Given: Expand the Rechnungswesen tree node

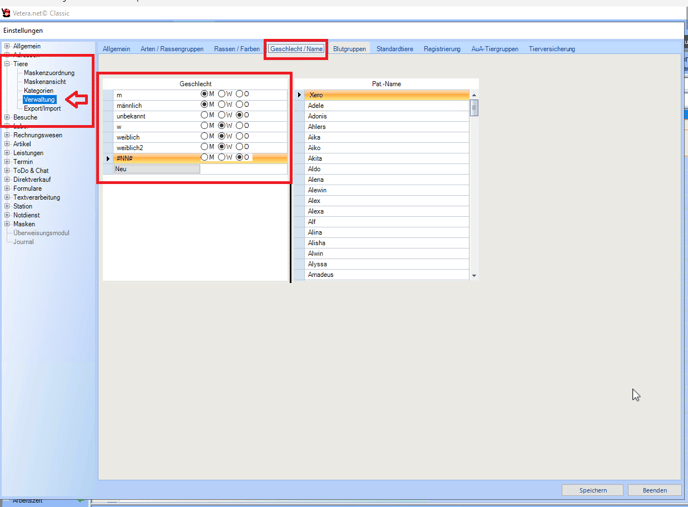Looking at the screenshot, I should (7, 135).
